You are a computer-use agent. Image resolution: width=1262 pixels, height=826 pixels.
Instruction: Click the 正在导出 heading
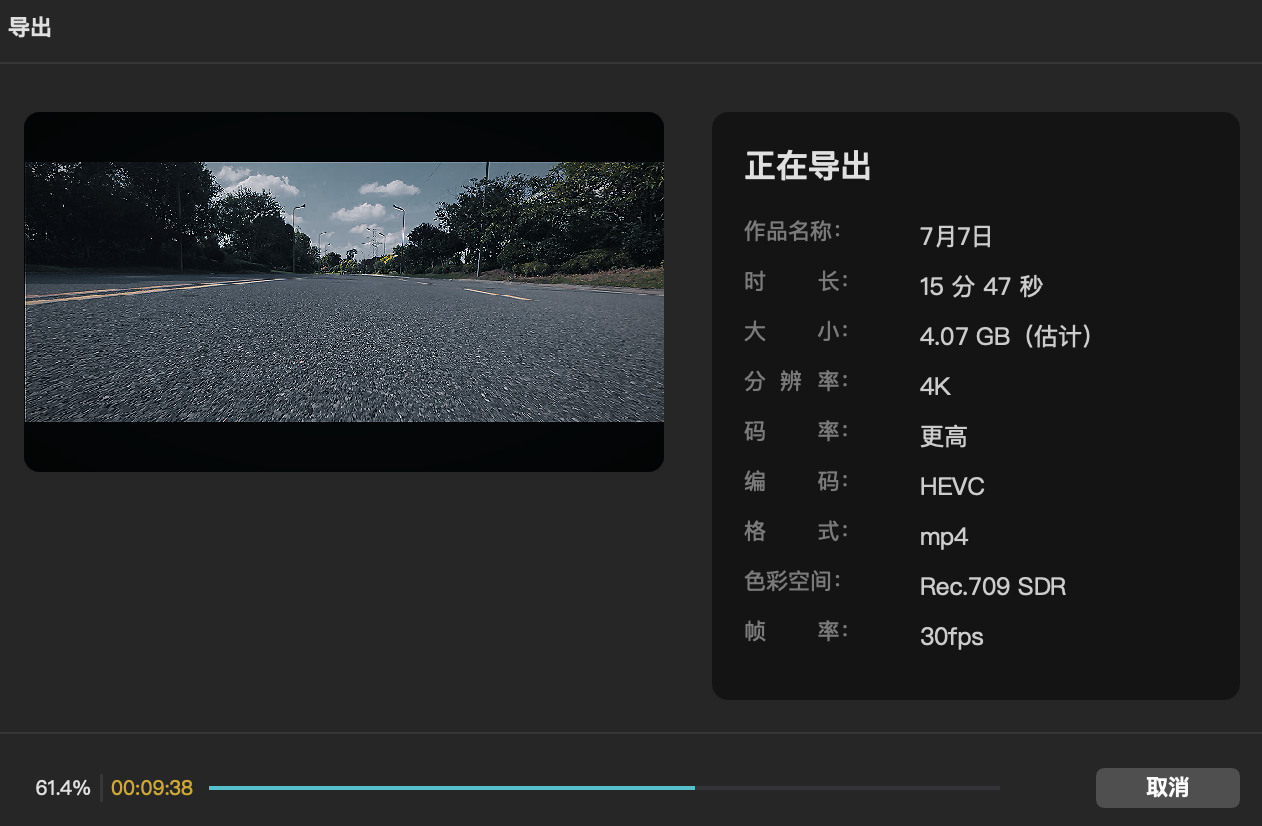(x=808, y=167)
